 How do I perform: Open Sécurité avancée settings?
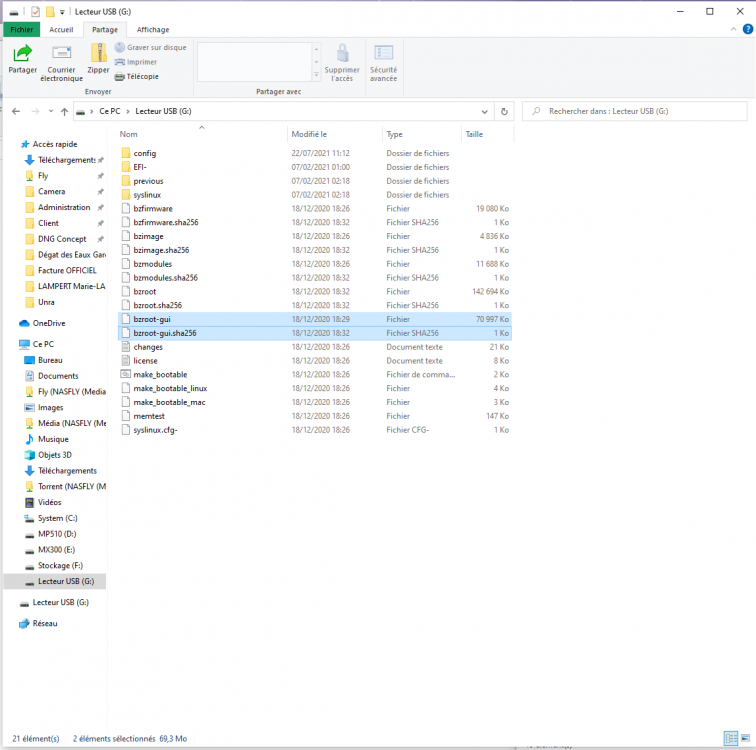(383, 62)
